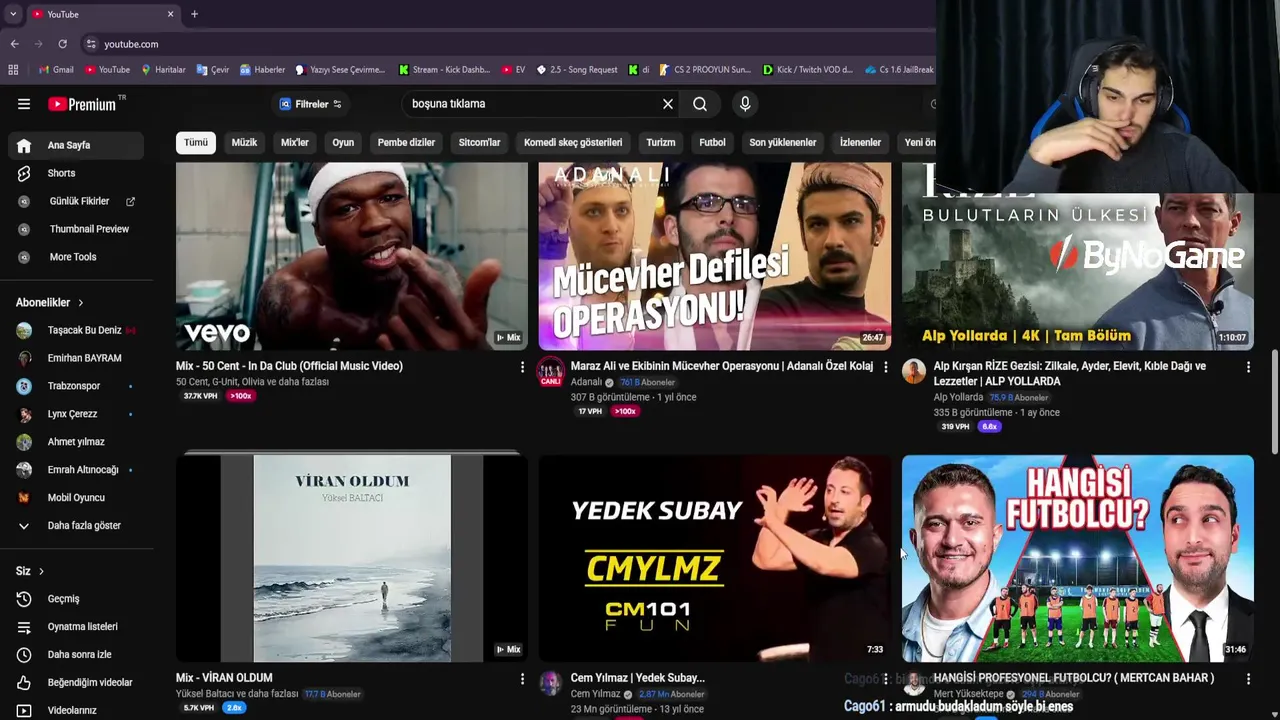
Task: Open options menu for VİRAN OLDUM mix
Action: (522, 679)
